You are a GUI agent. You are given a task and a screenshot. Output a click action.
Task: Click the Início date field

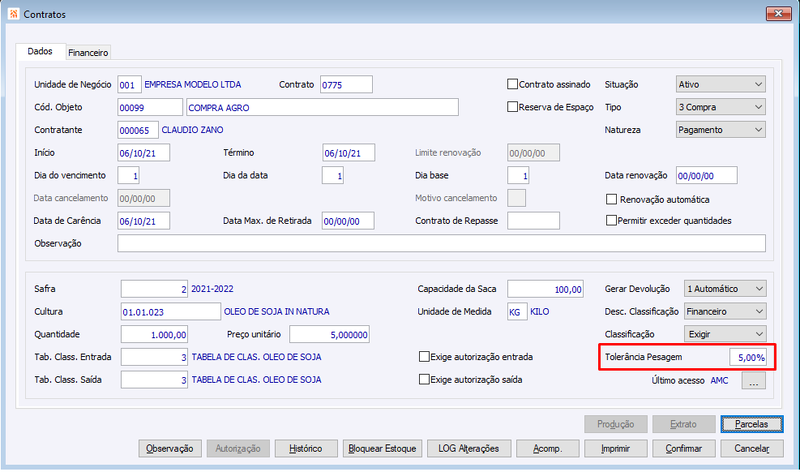click(143, 153)
